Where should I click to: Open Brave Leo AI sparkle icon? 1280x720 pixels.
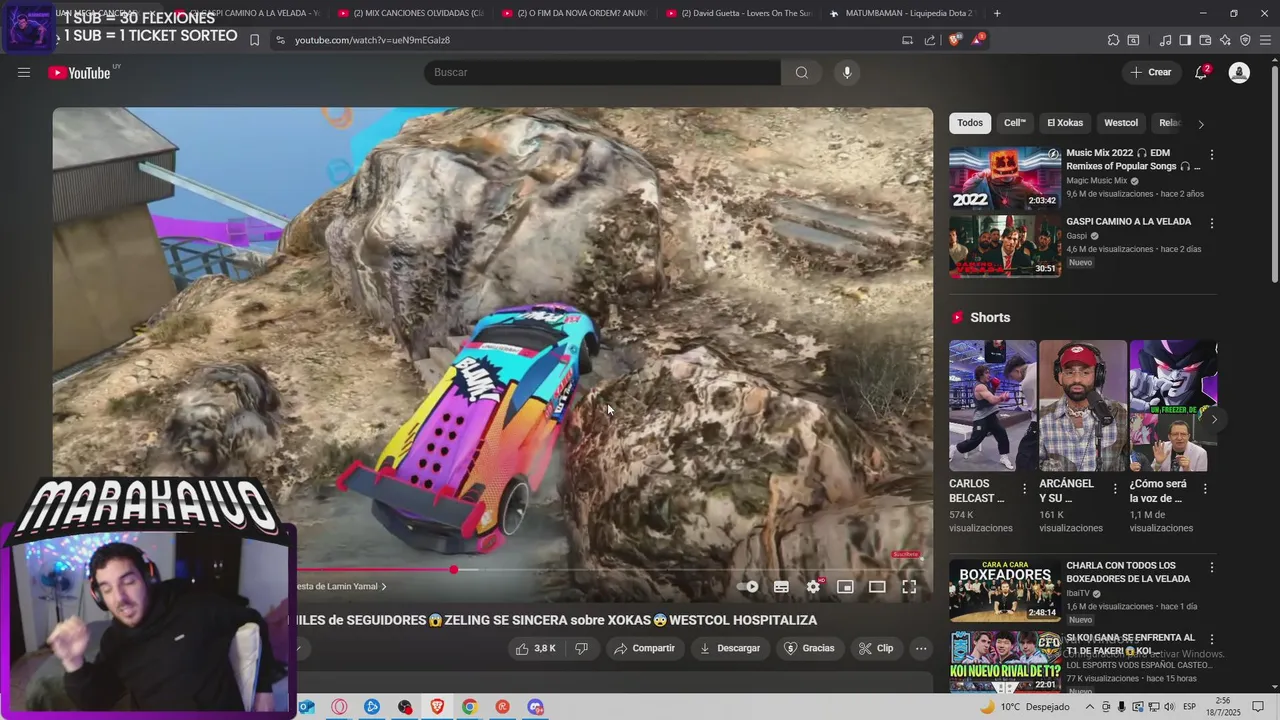(1225, 40)
